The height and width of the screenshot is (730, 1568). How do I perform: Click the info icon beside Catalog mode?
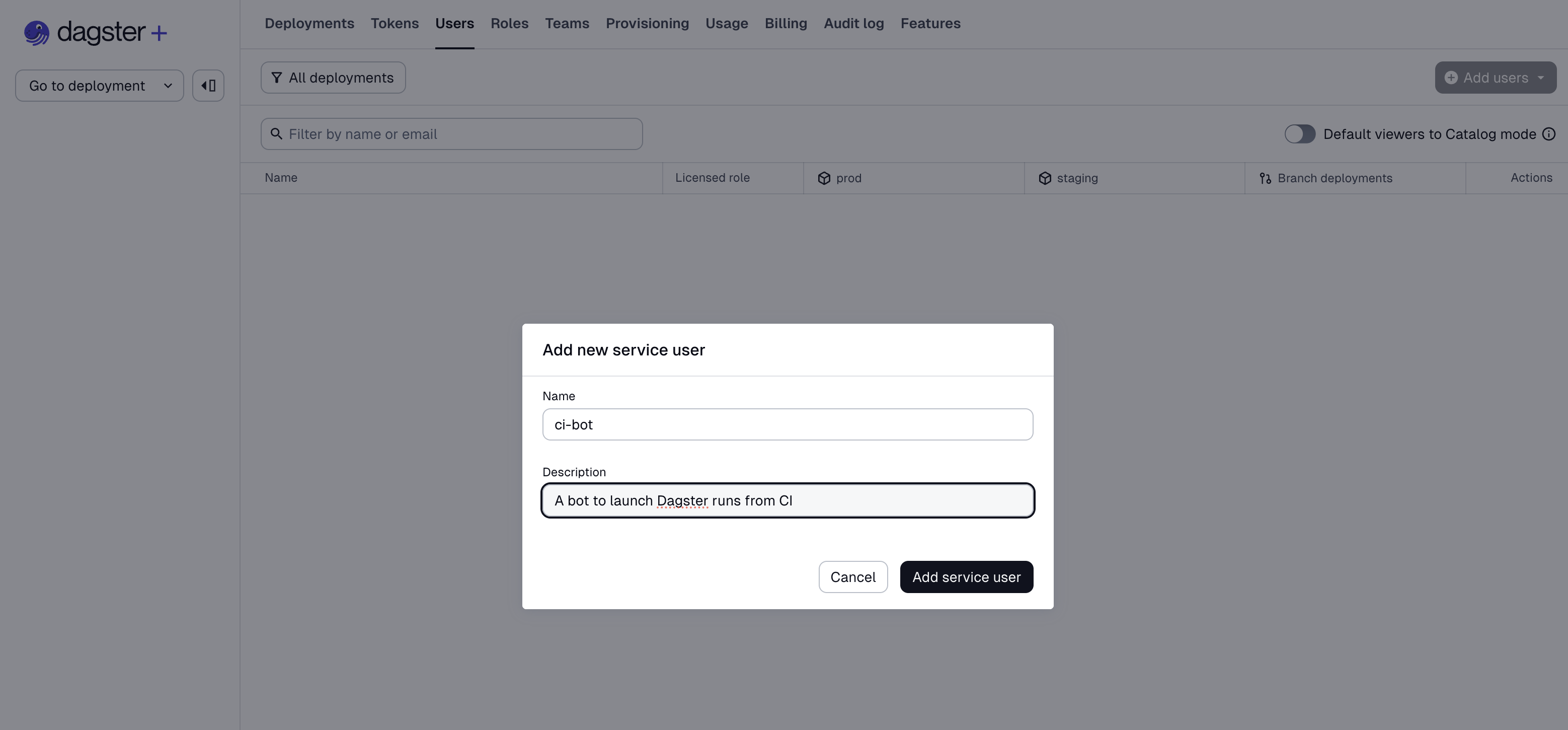coord(1548,134)
